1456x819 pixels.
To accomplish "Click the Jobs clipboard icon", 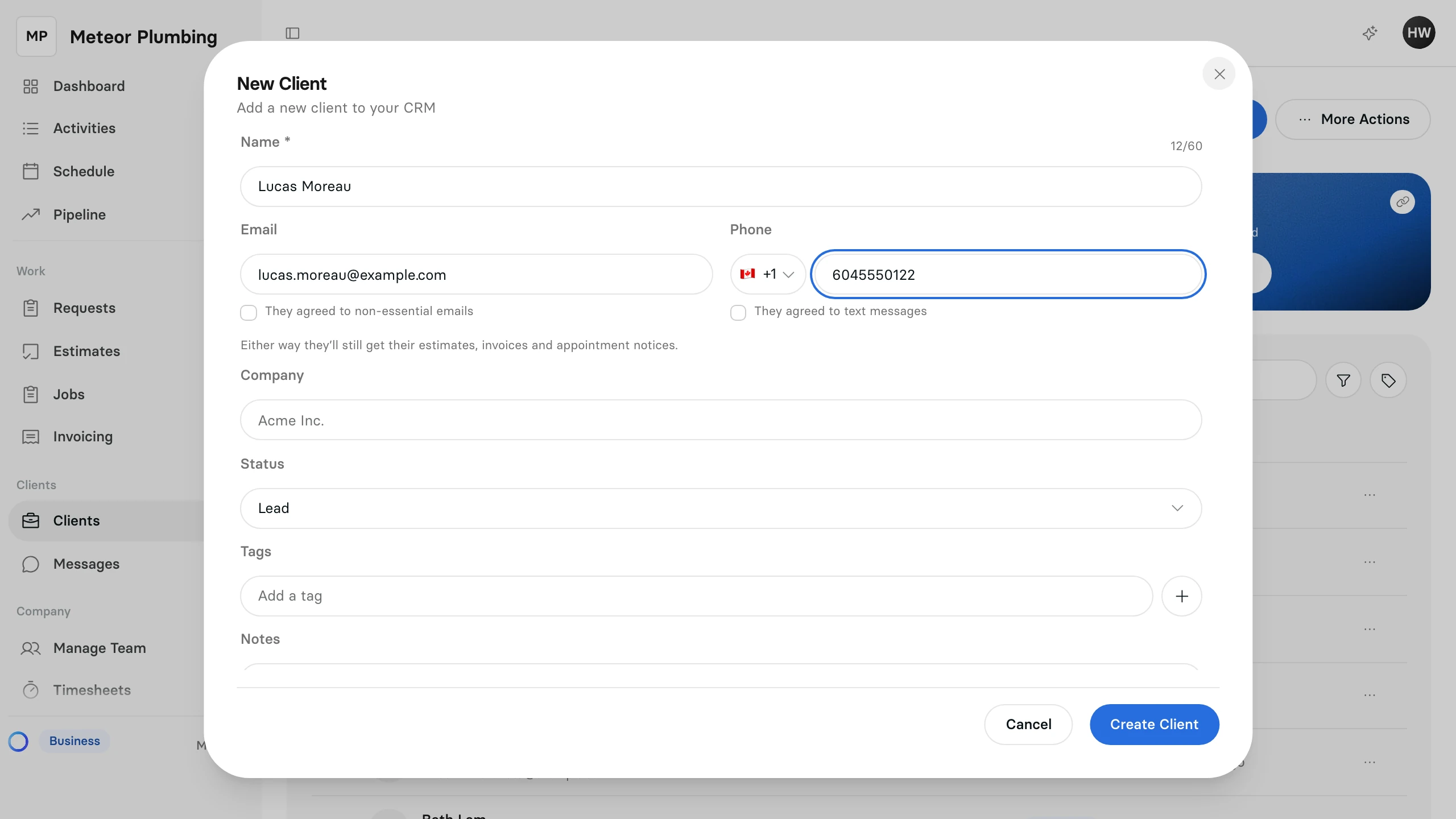I will pyautogui.click(x=31, y=394).
